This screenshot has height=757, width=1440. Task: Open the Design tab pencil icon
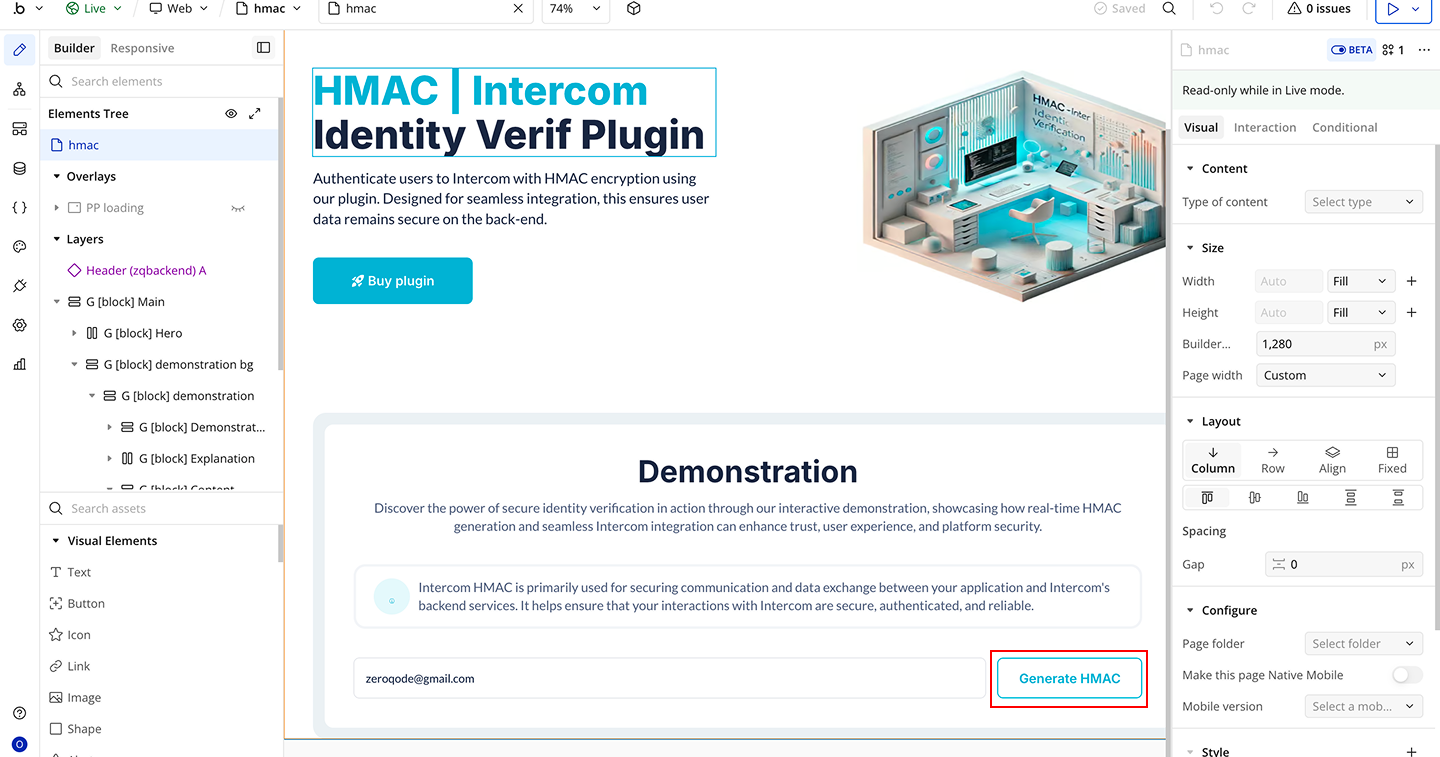point(19,50)
